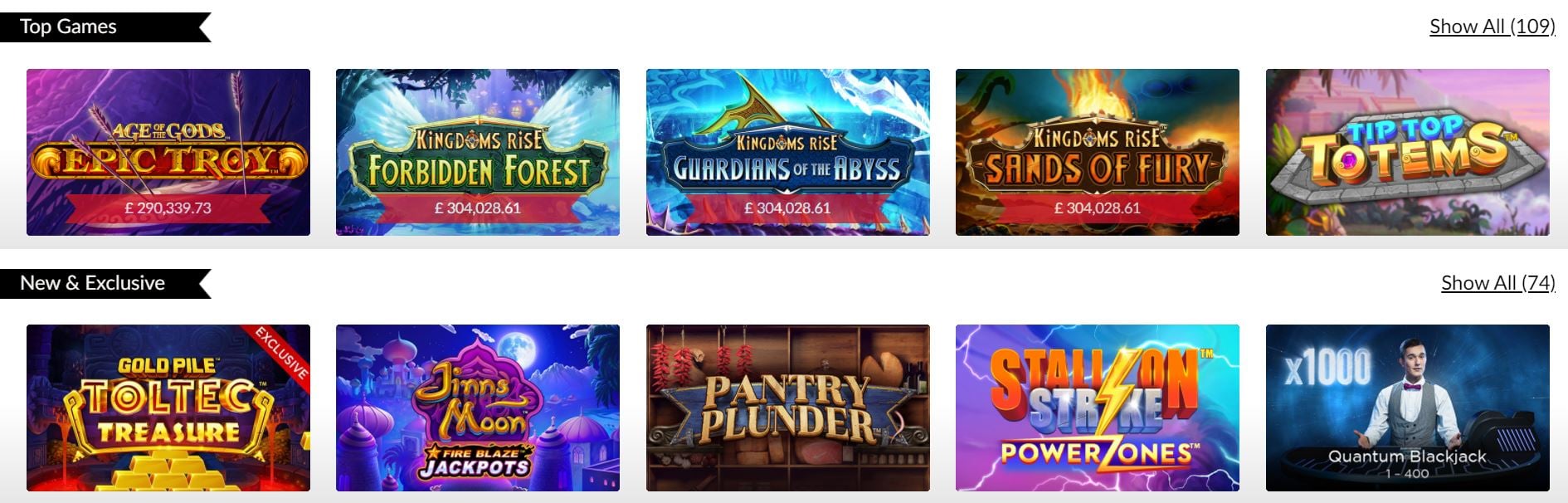Viewport: 1568px width, 503px height.
Task: Launch Quantum Blackjack live table
Action: tap(1408, 408)
